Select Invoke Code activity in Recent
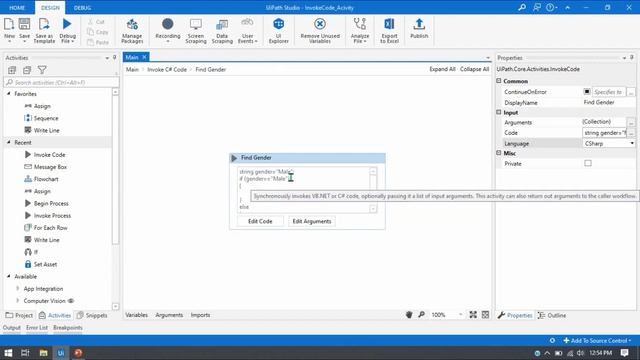The image size is (640, 360). [x=49, y=155]
